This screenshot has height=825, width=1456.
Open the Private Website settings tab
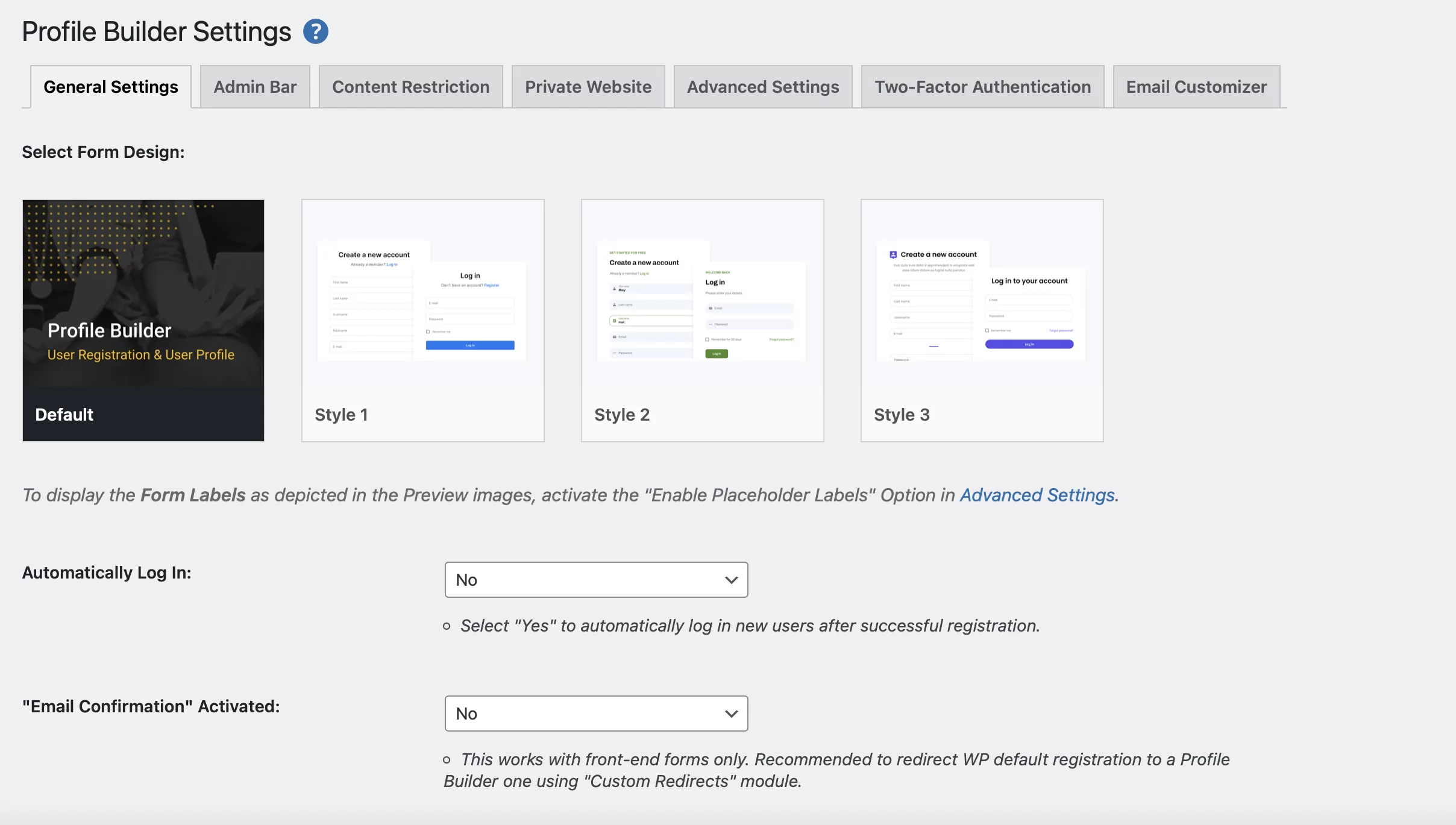point(588,85)
